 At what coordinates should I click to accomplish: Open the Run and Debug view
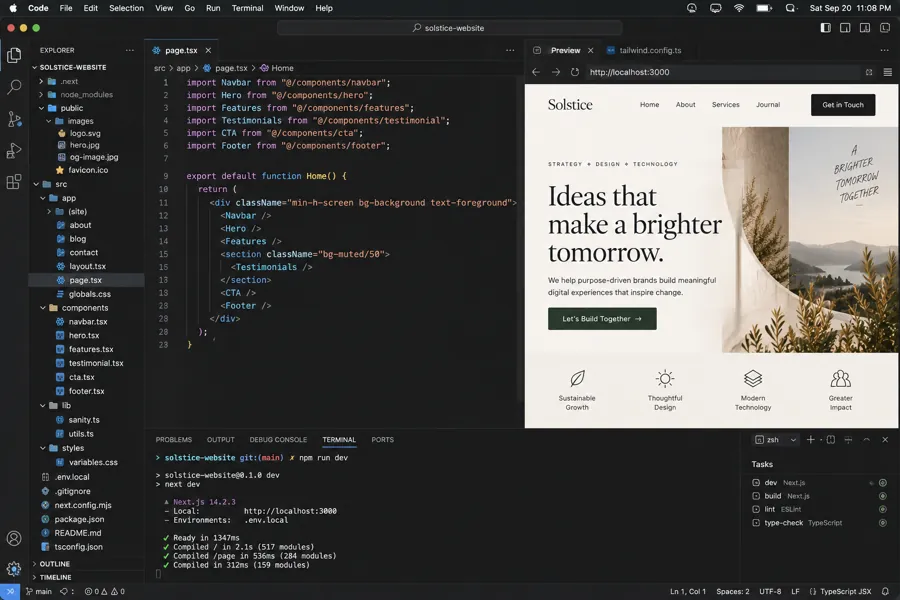point(14,150)
